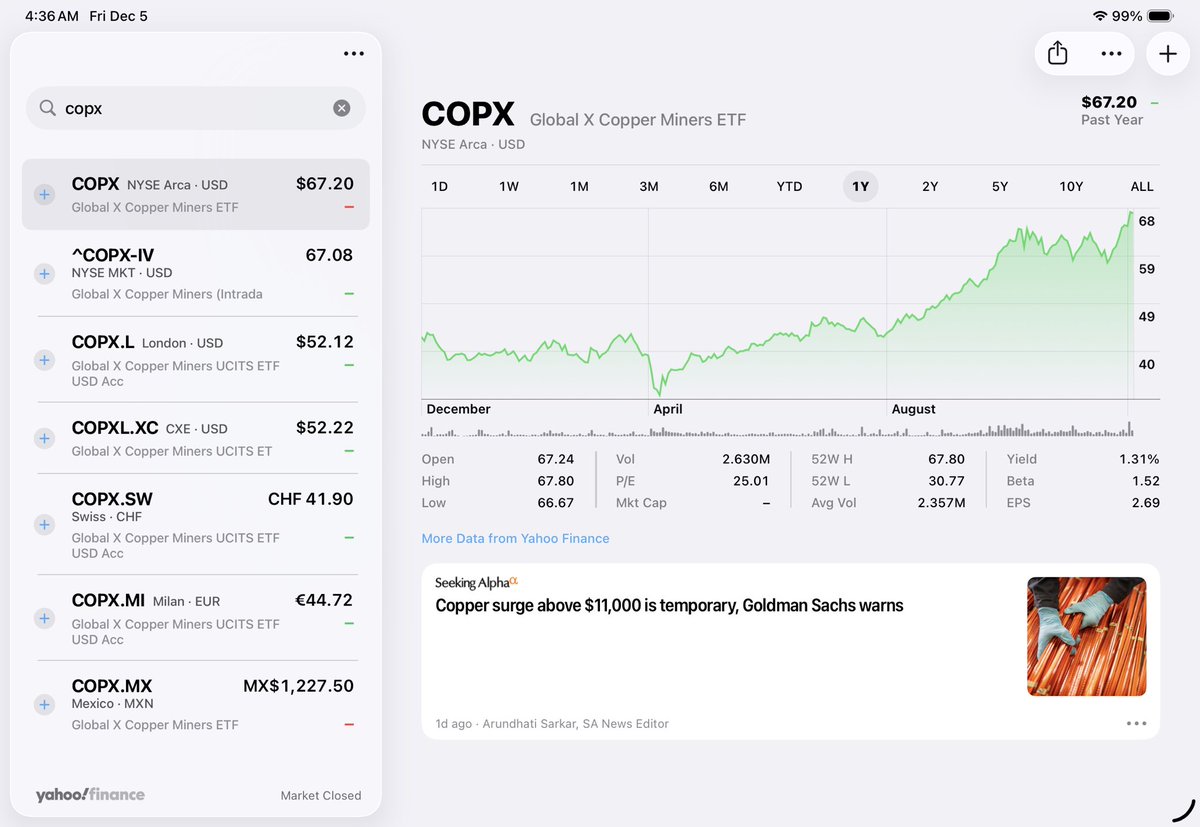Screen dimensions: 1200x827
Task: Add COPX.MX Mexico to watchlist
Action: click(x=44, y=705)
